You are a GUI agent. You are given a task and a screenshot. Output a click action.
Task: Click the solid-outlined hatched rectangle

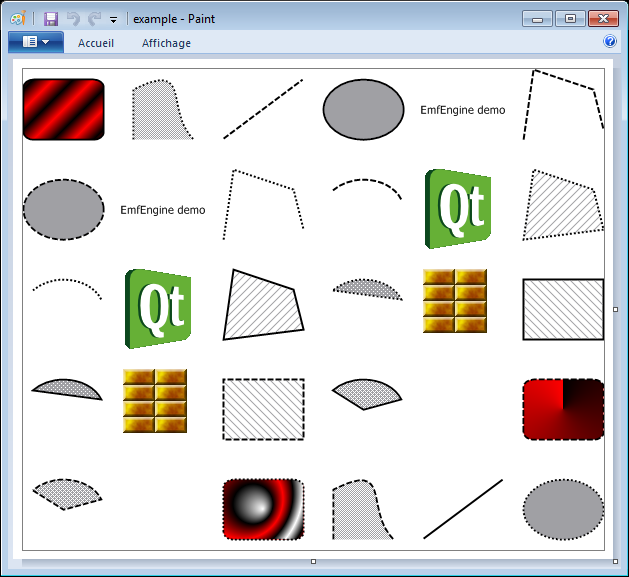coord(563,309)
